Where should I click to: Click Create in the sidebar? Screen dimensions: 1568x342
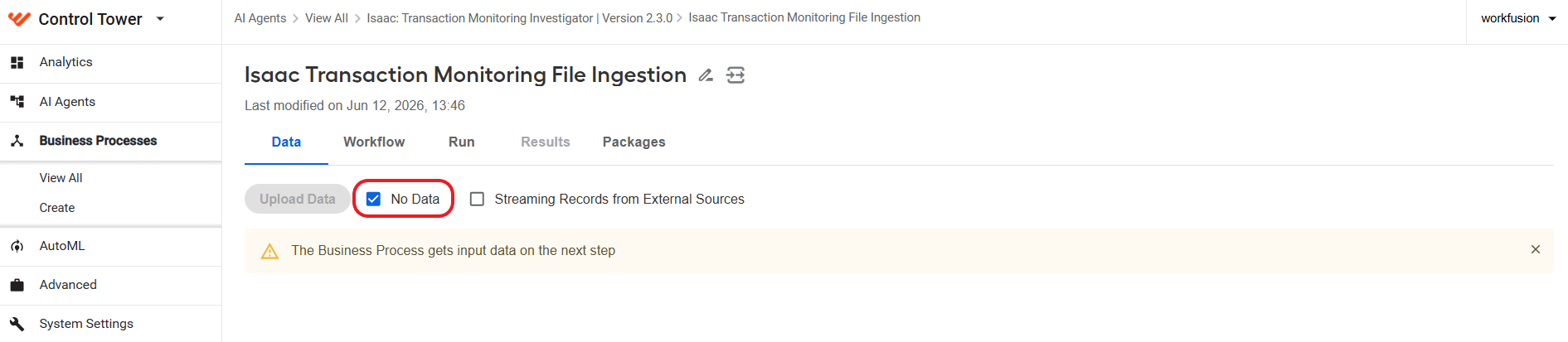pos(57,208)
